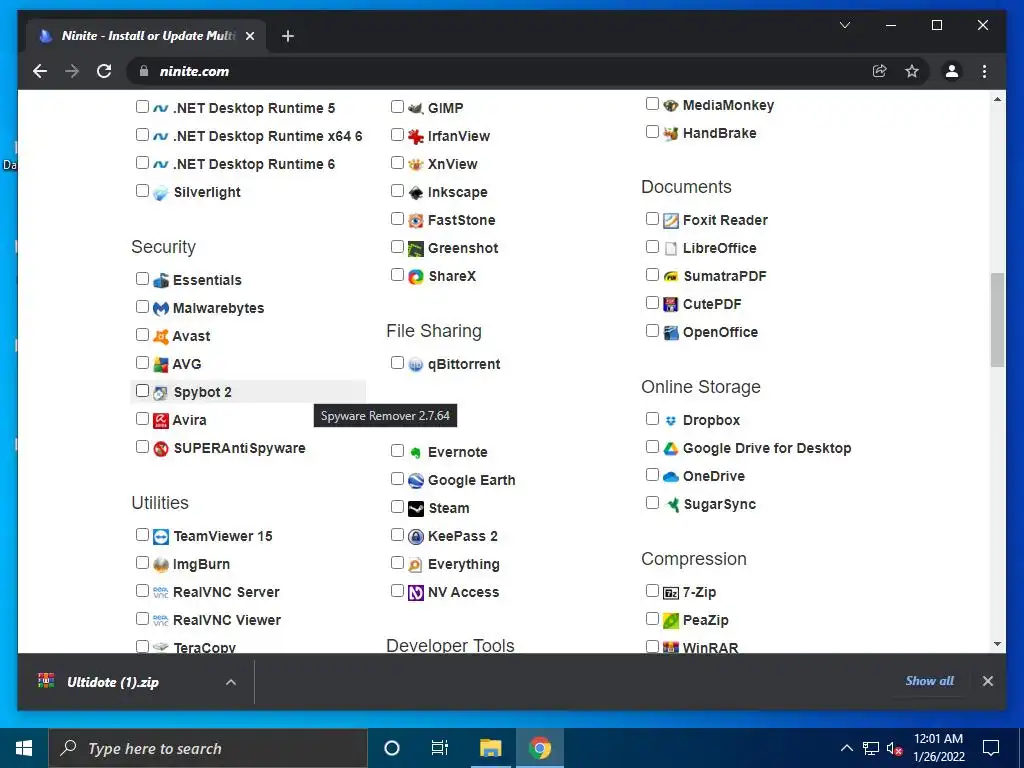The width and height of the screenshot is (1024, 768).
Task: Open the Chrome profile icon
Action: (x=952, y=71)
